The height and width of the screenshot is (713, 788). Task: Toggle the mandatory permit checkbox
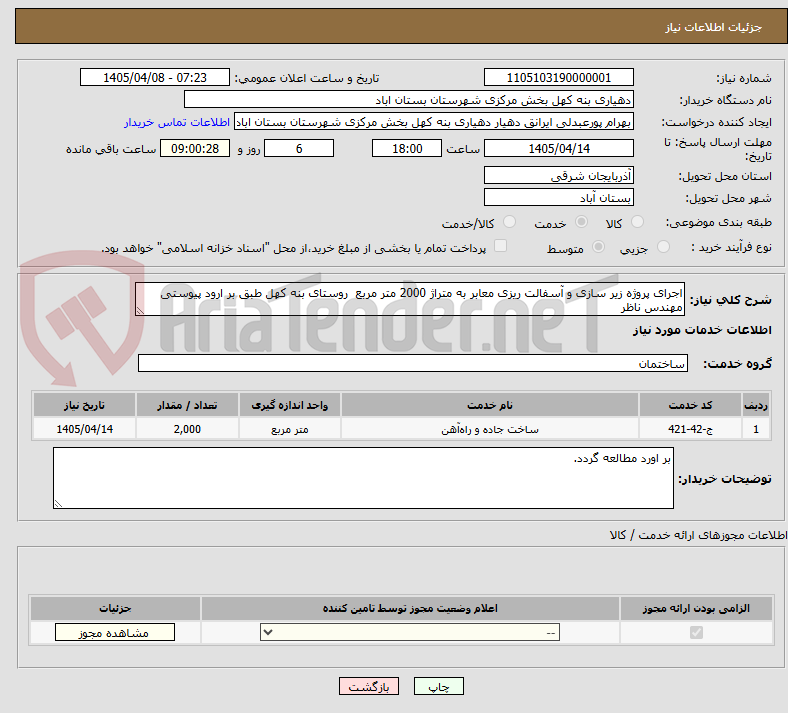pos(696,632)
